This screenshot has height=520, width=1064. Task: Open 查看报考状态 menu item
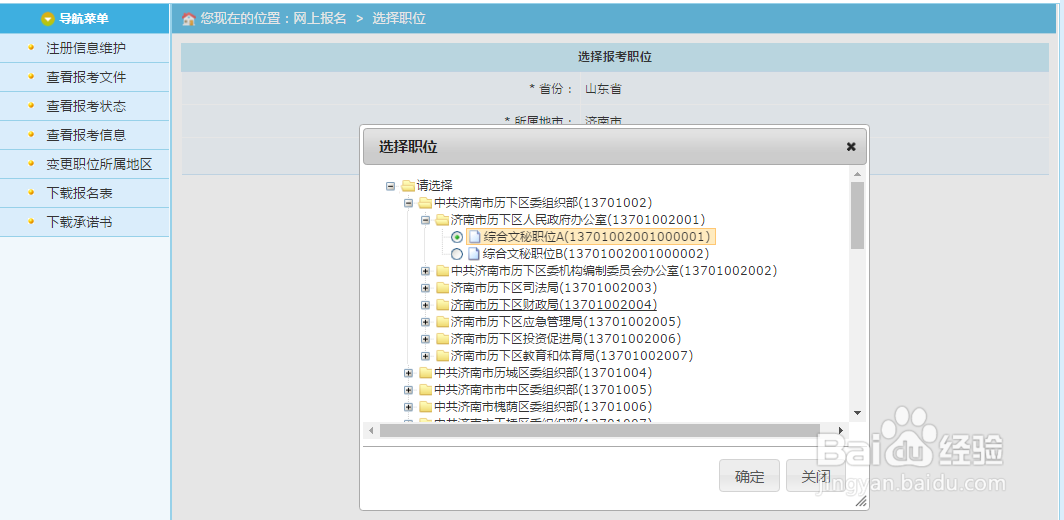click(84, 107)
